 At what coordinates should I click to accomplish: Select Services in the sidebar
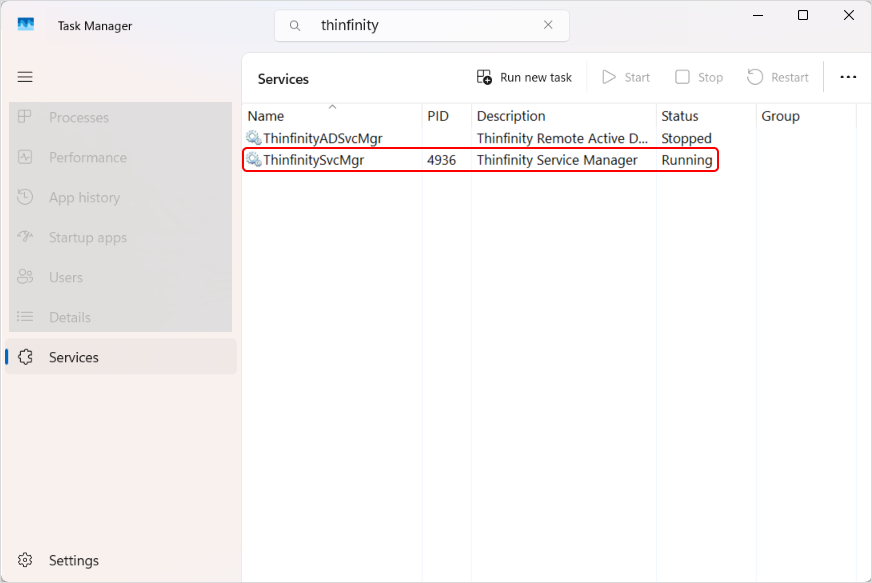click(x=121, y=357)
